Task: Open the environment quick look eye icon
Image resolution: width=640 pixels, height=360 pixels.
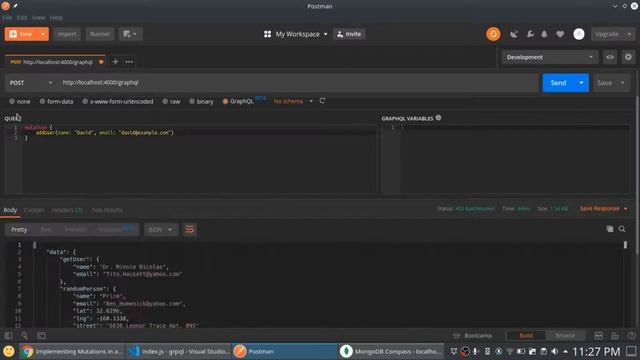Action: coord(610,57)
